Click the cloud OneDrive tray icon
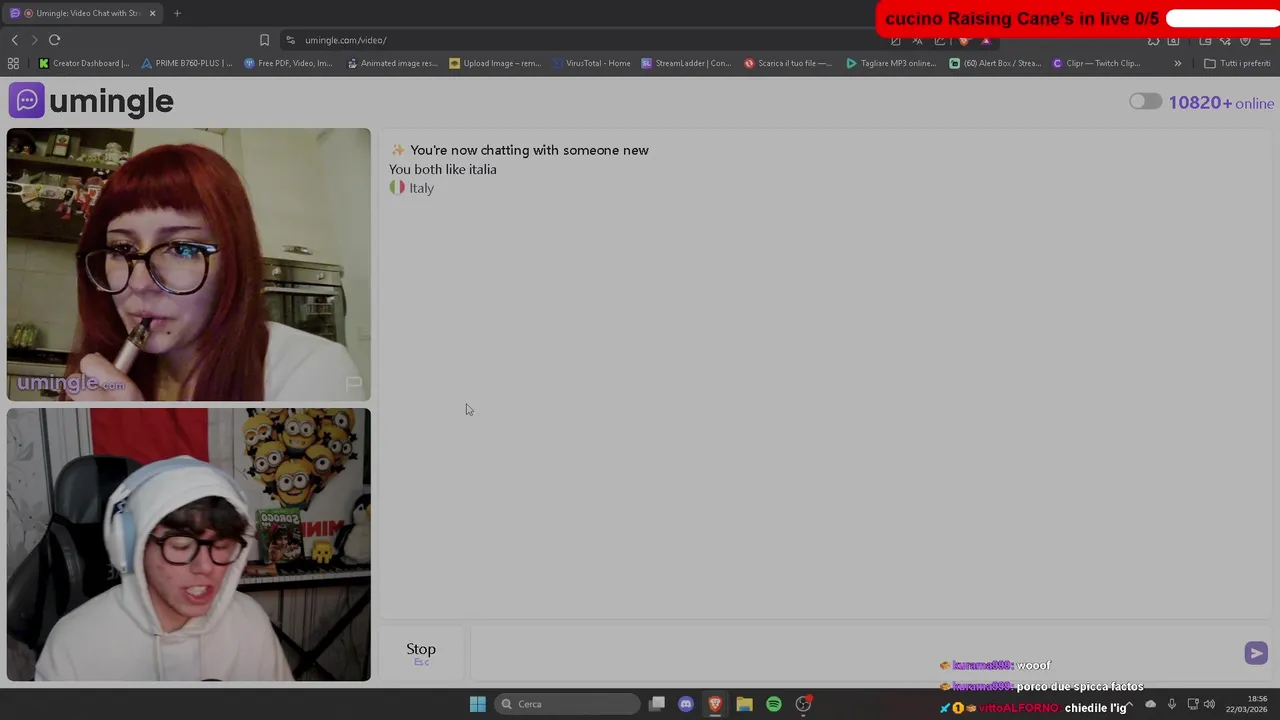This screenshot has height=720, width=1280. (1150, 704)
